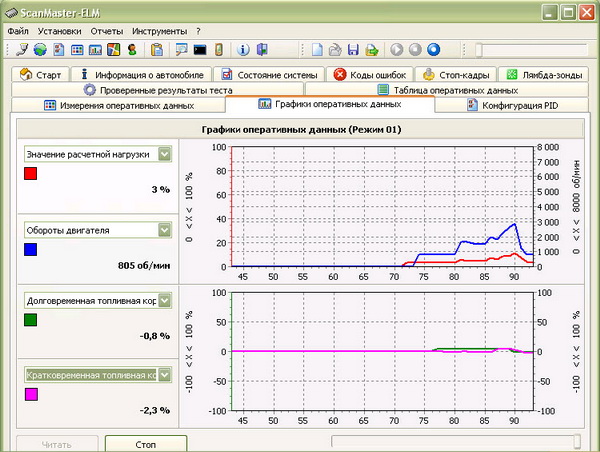
Task: Open the ? help menu
Action: pyautogui.click(x=198, y=31)
